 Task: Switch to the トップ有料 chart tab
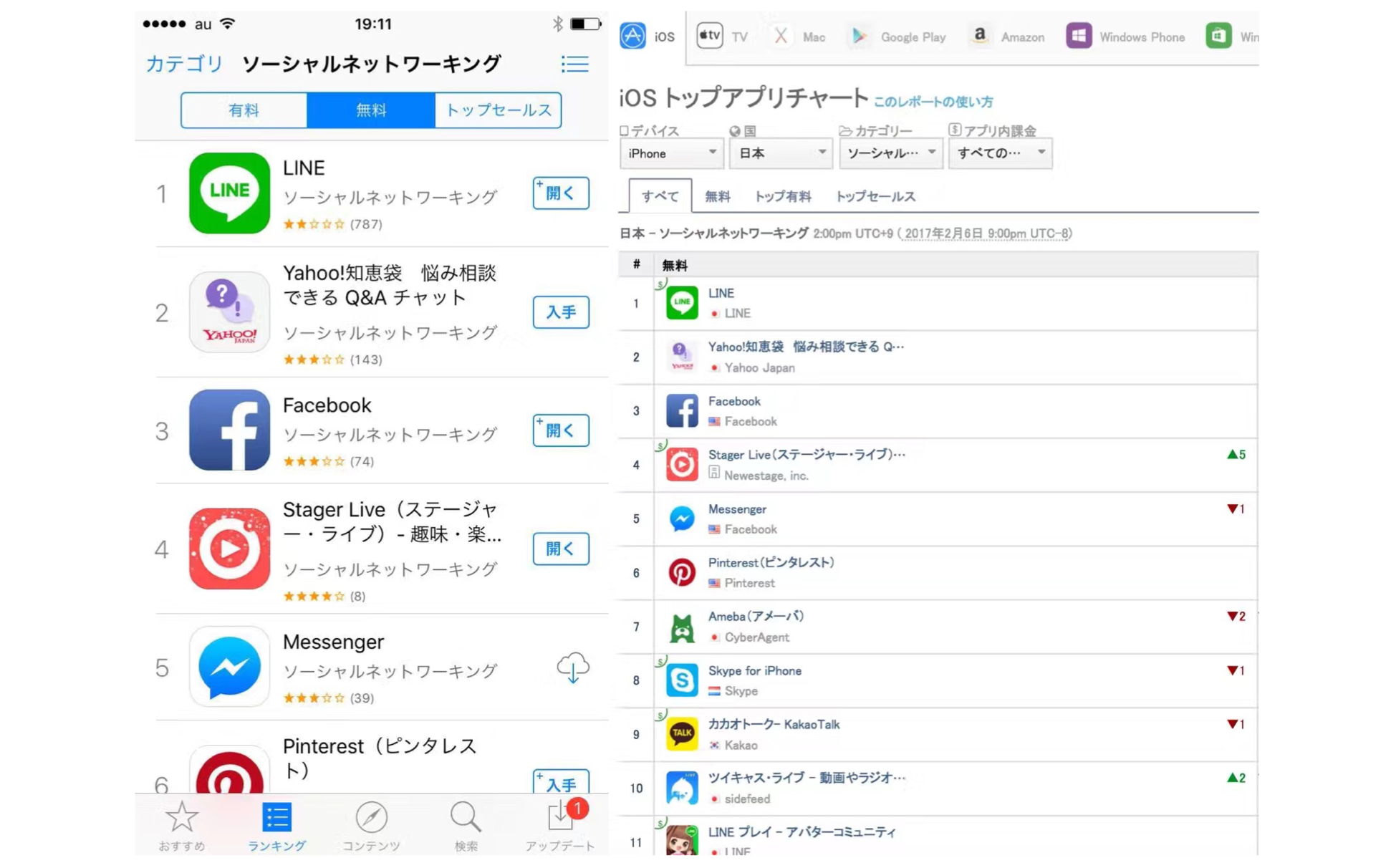pyautogui.click(x=782, y=196)
